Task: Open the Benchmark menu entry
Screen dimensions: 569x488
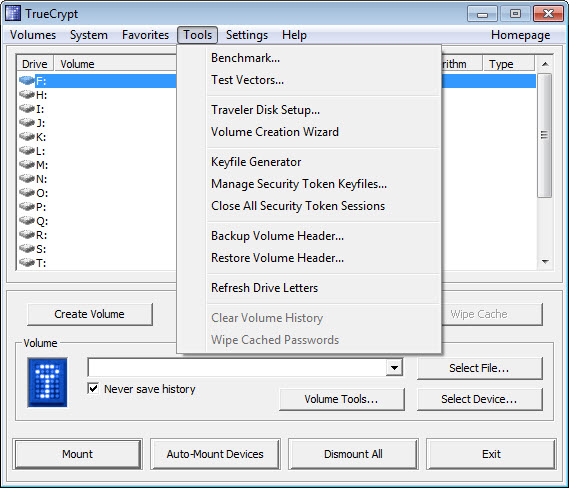Action: pyautogui.click(x=245, y=58)
